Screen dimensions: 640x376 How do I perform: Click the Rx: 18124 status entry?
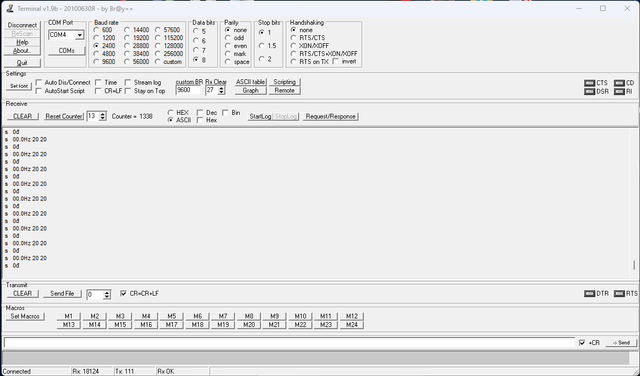click(x=86, y=372)
